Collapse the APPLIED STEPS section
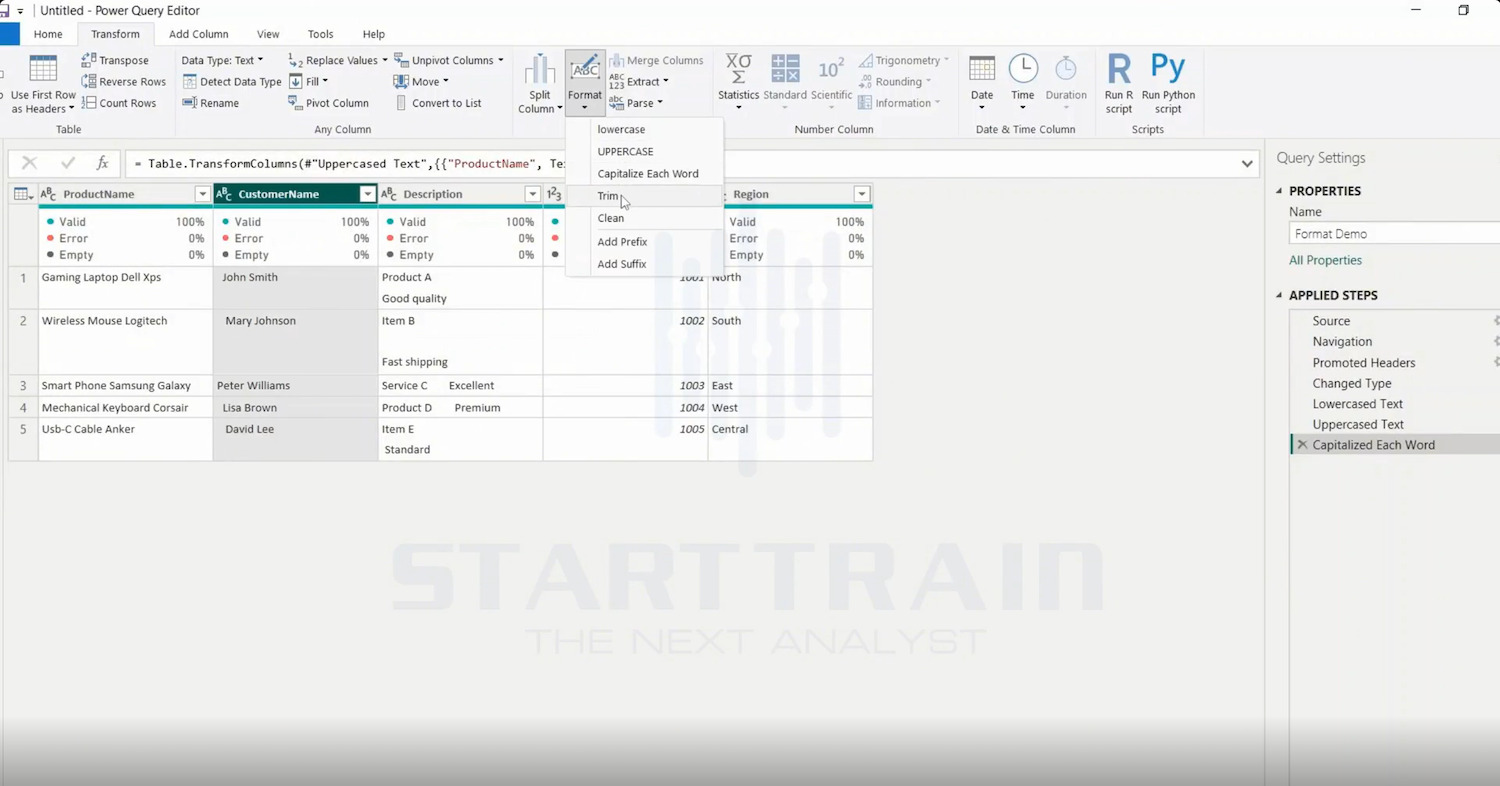The height and width of the screenshot is (786, 1500). [1279, 295]
